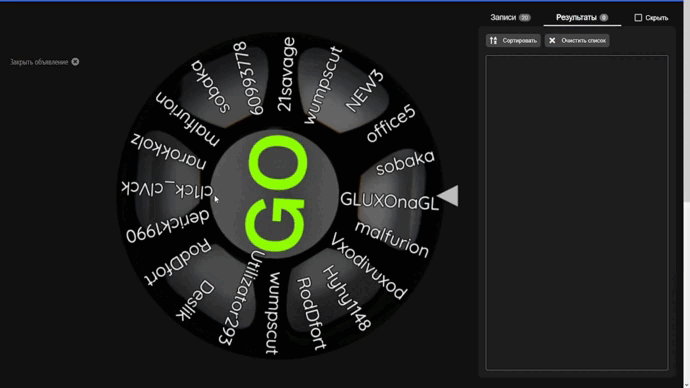Click the derick1990 wheel segment
Image resolution: width=690 pixels, height=388 pixels.
pyautogui.click(x=168, y=226)
